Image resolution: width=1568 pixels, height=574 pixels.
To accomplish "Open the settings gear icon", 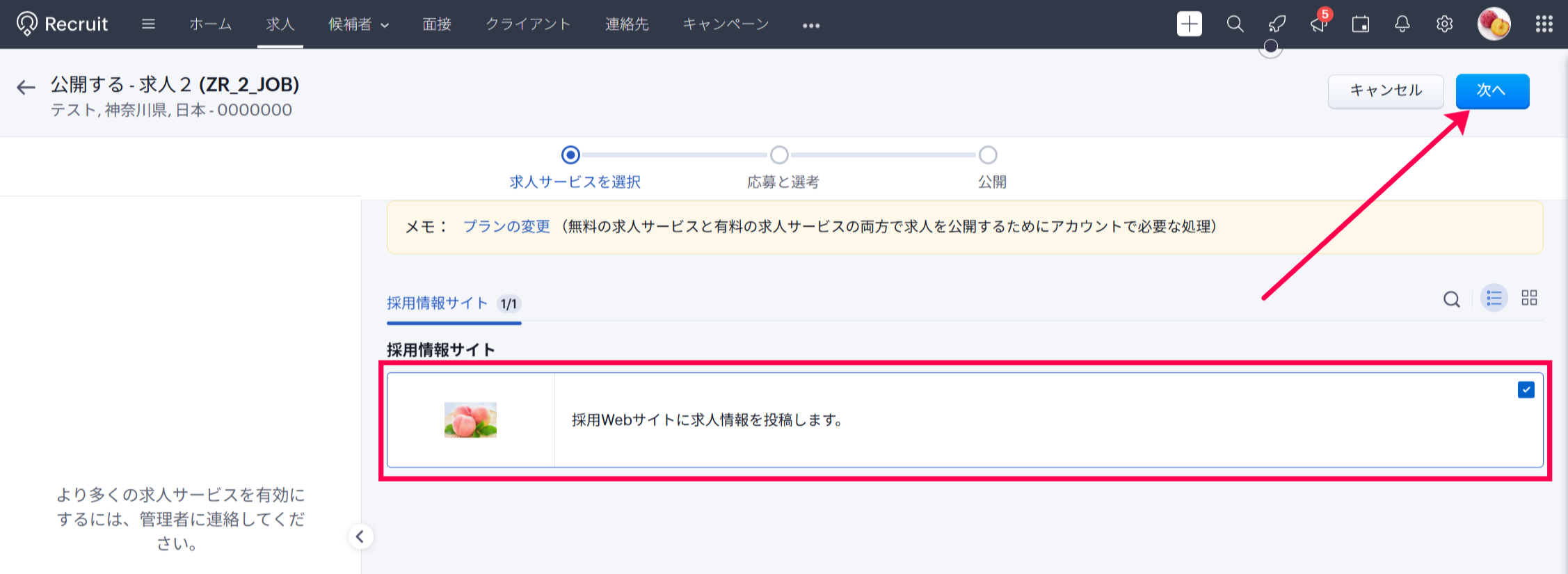I will (1444, 24).
